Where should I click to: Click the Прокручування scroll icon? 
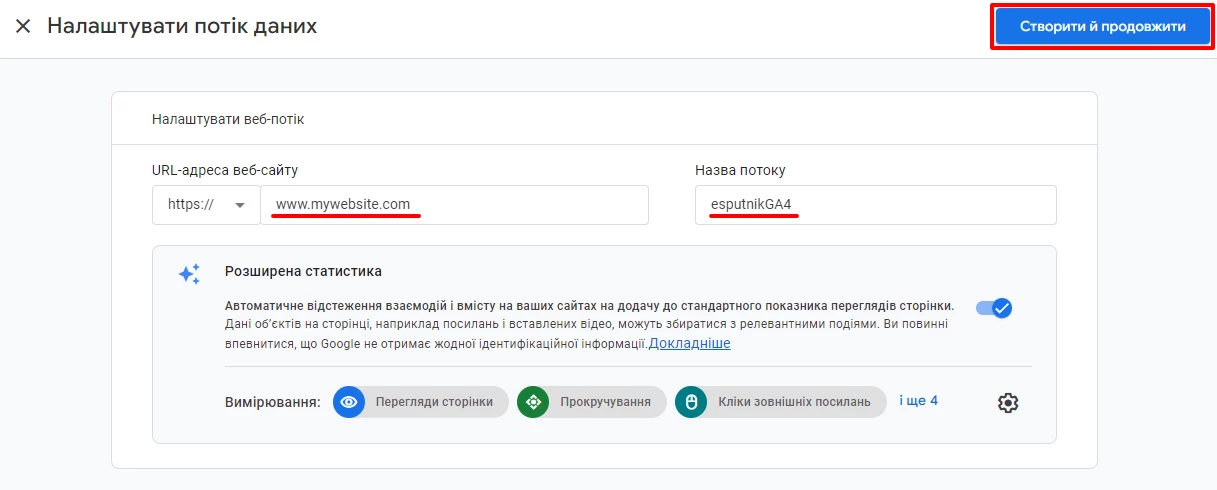click(x=533, y=402)
